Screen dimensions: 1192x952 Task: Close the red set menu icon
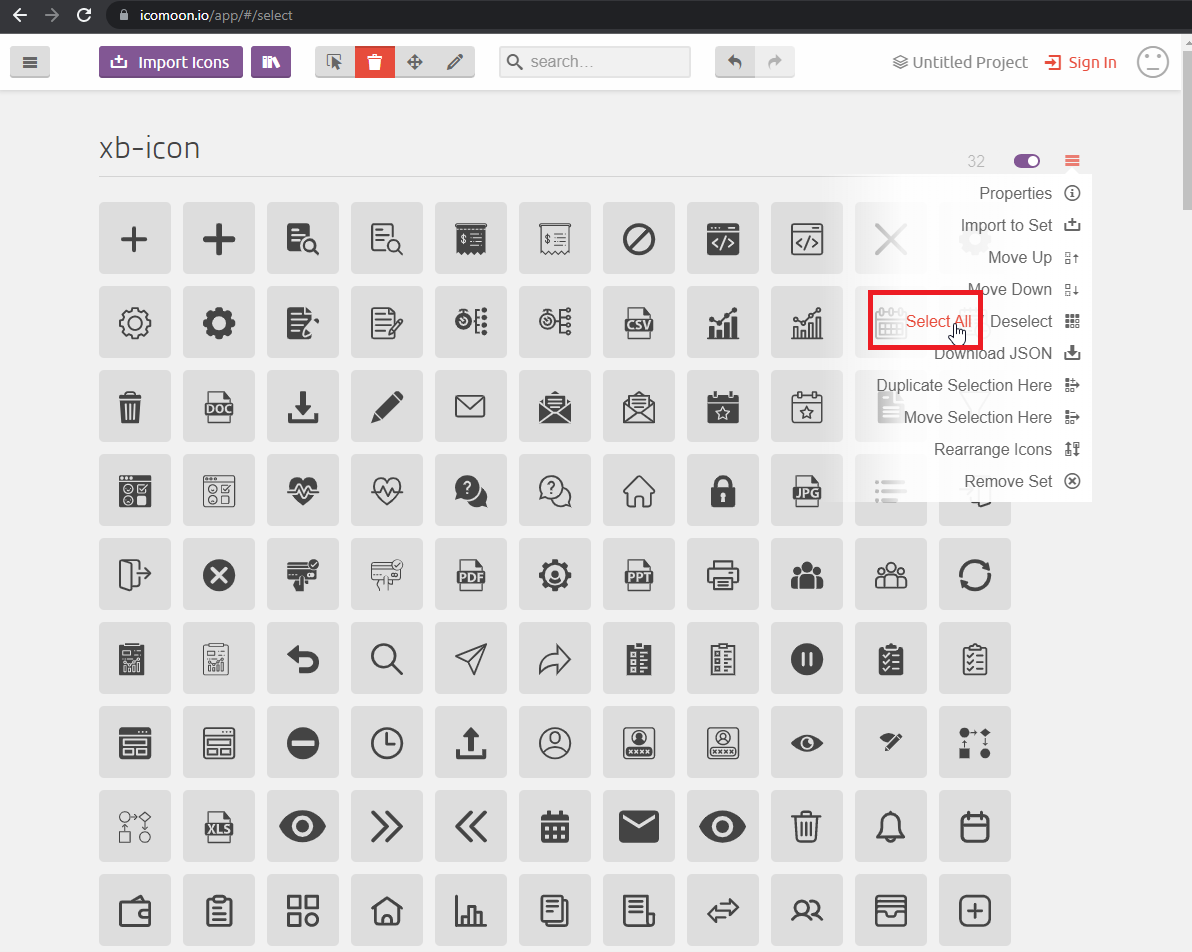tap(1072, 160)
